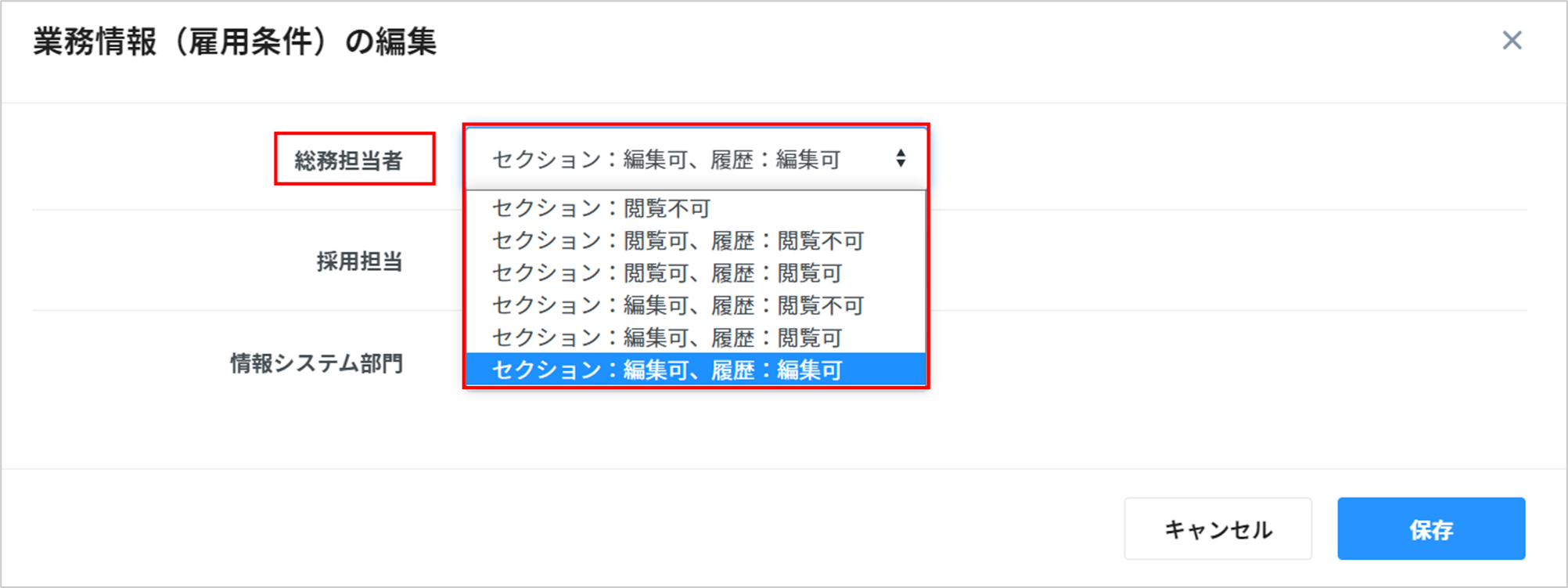Select セクション：編集可、履歴：閲覧不可 option
The width and height of the screenshot is (1568, 588).
click(x=678, y=305)
